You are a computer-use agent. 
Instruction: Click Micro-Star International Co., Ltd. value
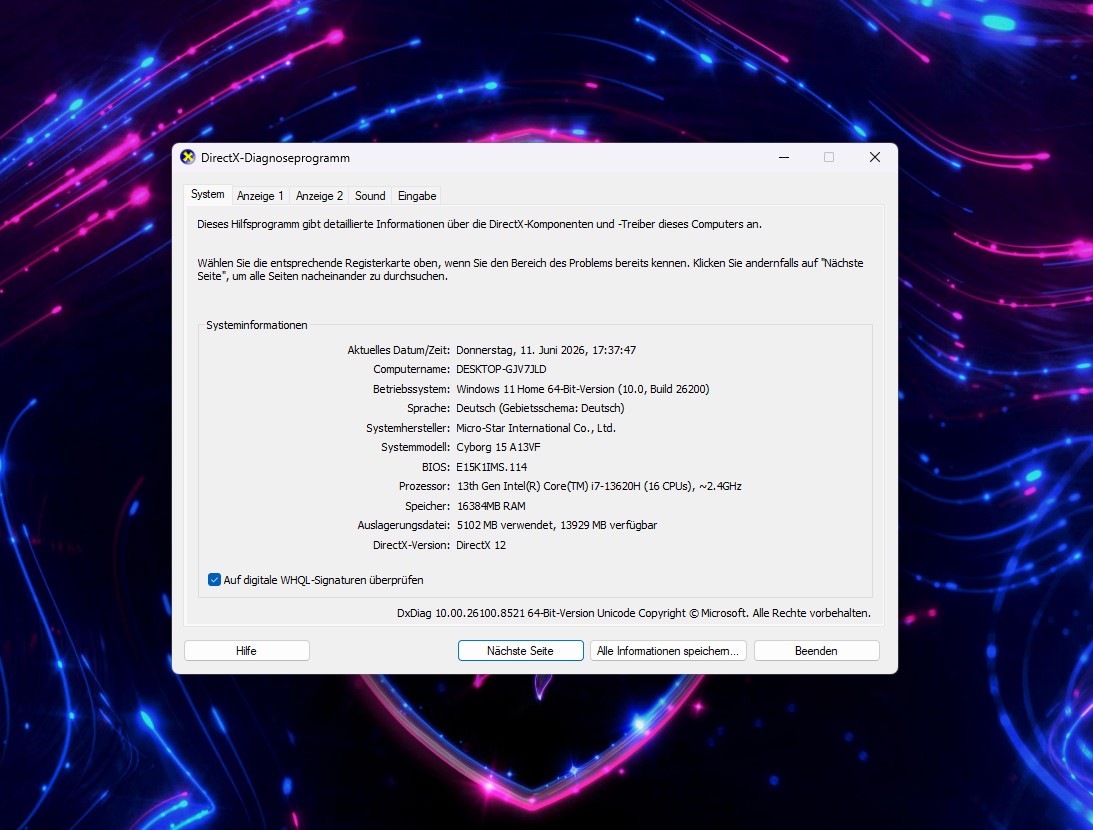coord(536,429)
